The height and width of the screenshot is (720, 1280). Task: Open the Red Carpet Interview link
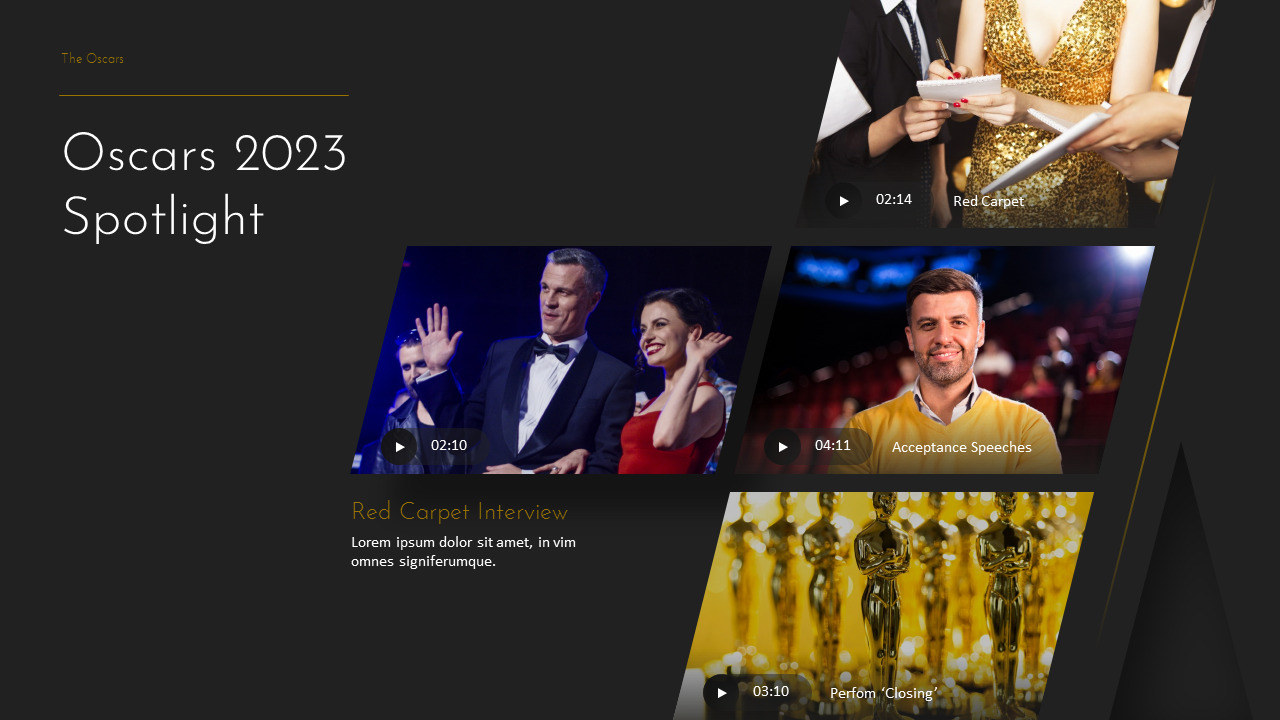tap(459, 512)
